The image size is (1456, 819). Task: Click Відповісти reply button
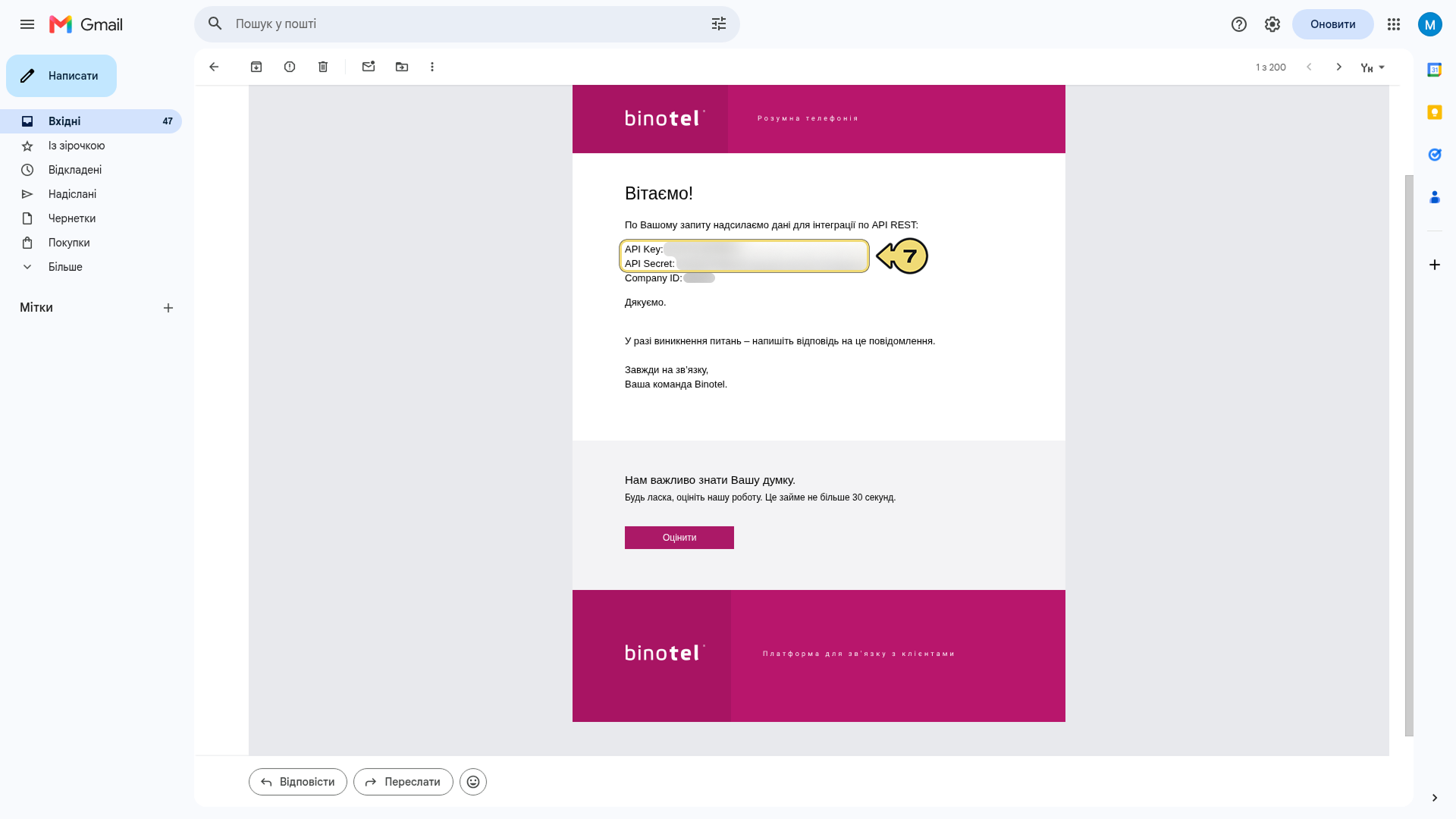(x=298, y=782)
